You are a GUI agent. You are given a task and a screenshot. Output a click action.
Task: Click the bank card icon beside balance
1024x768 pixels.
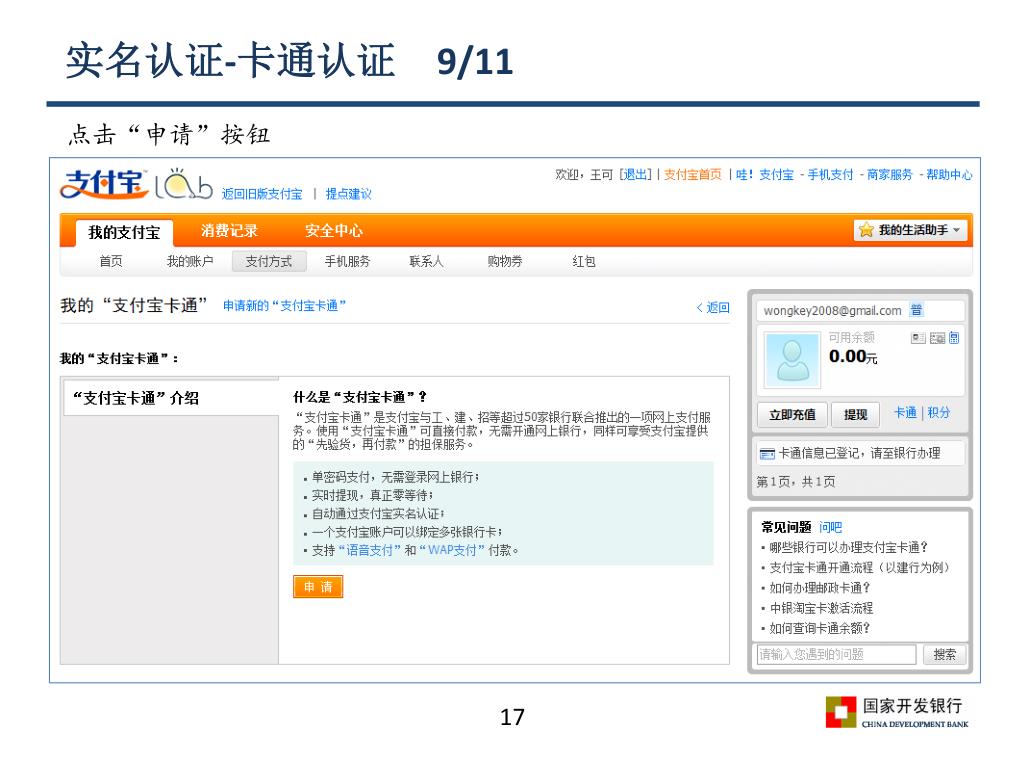point(937,338)
